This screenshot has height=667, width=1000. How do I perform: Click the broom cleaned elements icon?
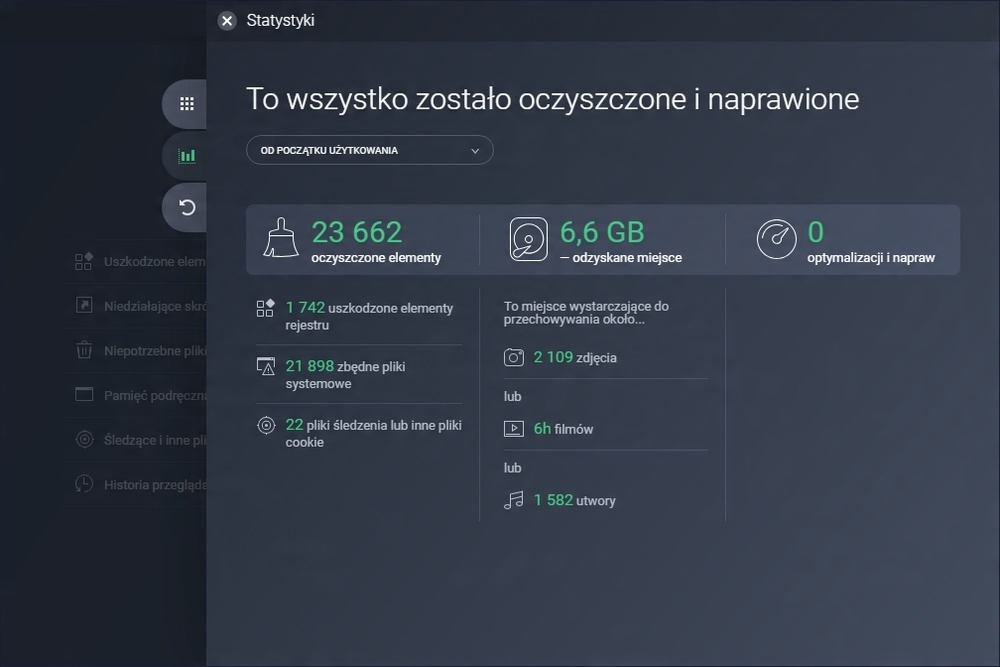(x=281, y=238)
